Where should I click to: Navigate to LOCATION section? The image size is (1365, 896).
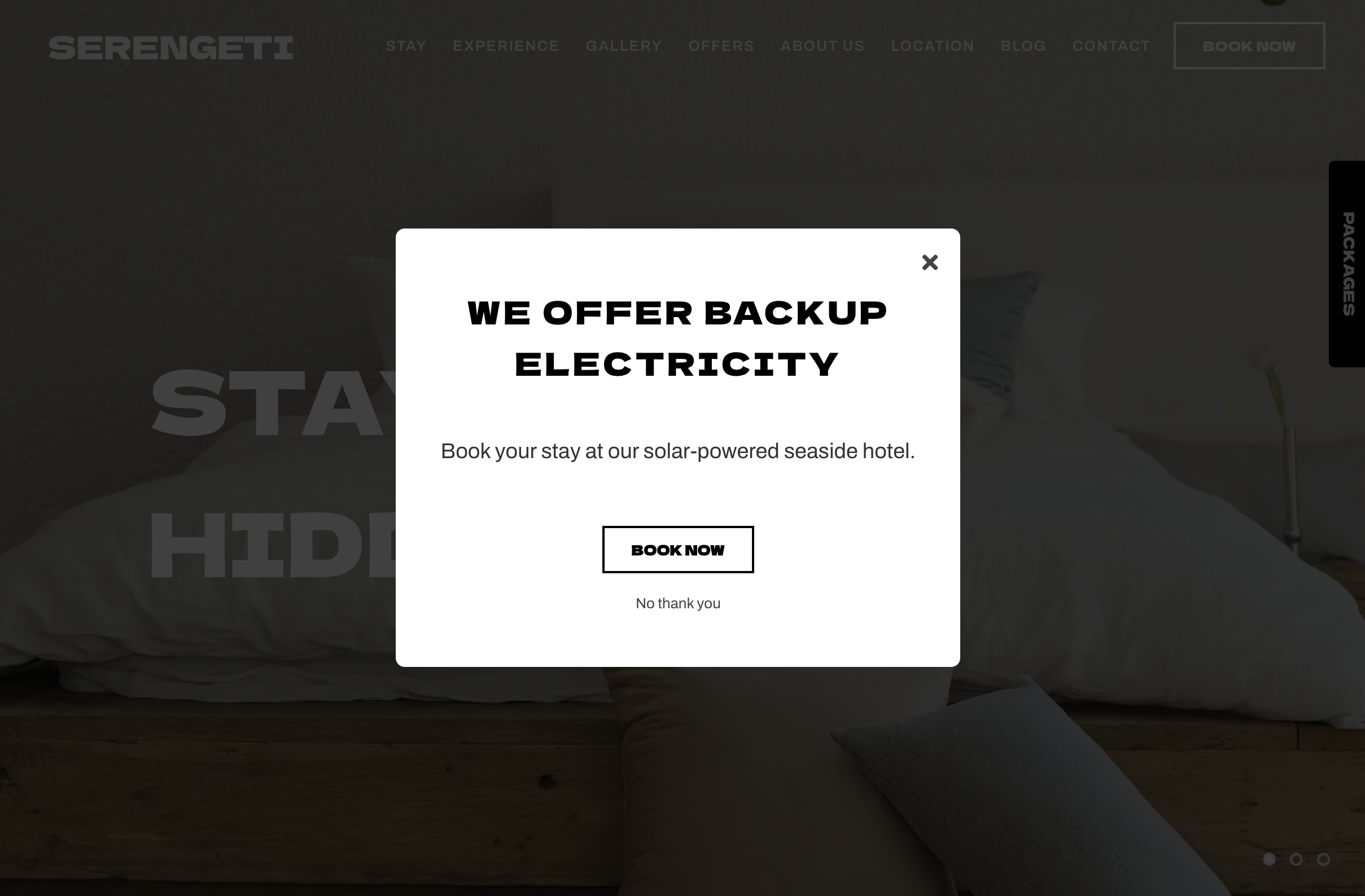[932, 45]
